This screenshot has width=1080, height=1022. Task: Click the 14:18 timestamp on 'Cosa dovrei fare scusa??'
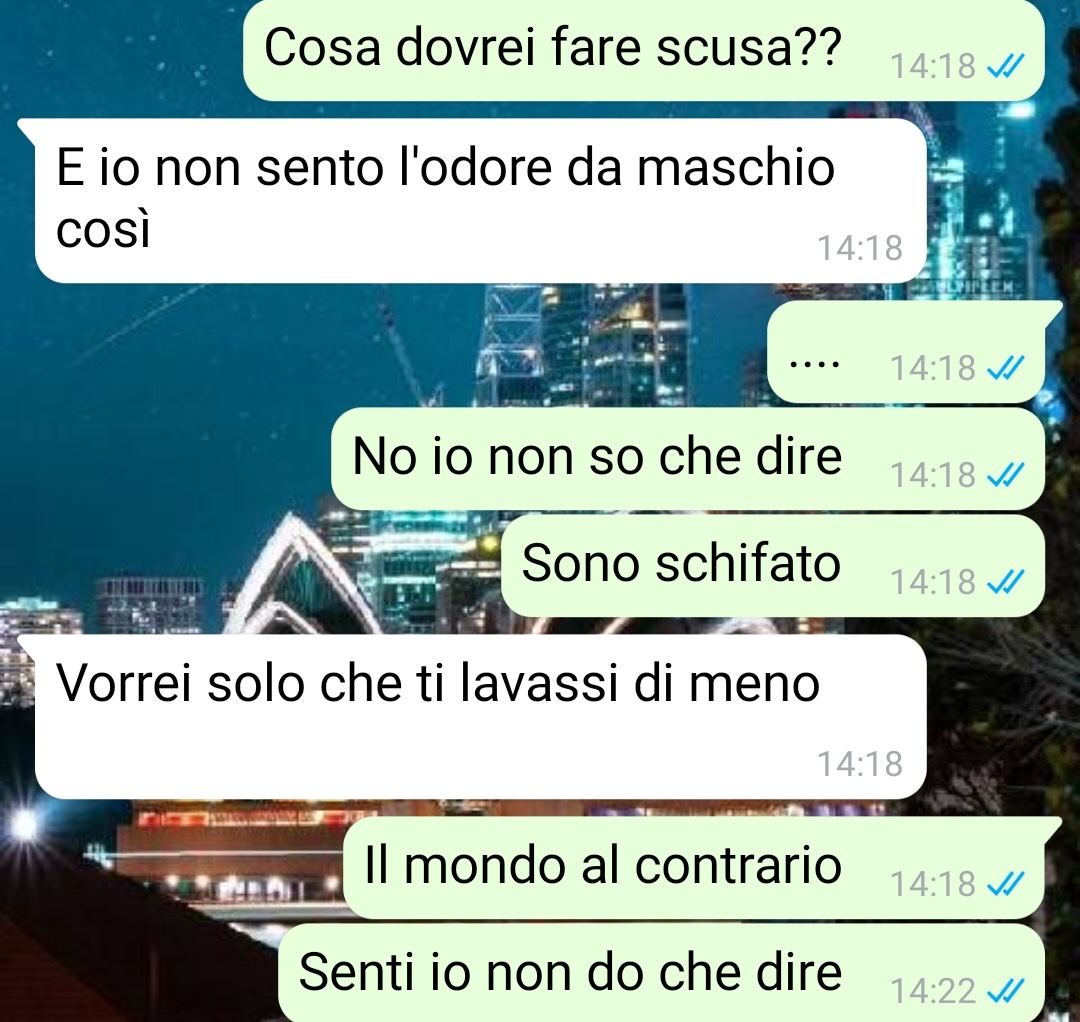(933, 66)
